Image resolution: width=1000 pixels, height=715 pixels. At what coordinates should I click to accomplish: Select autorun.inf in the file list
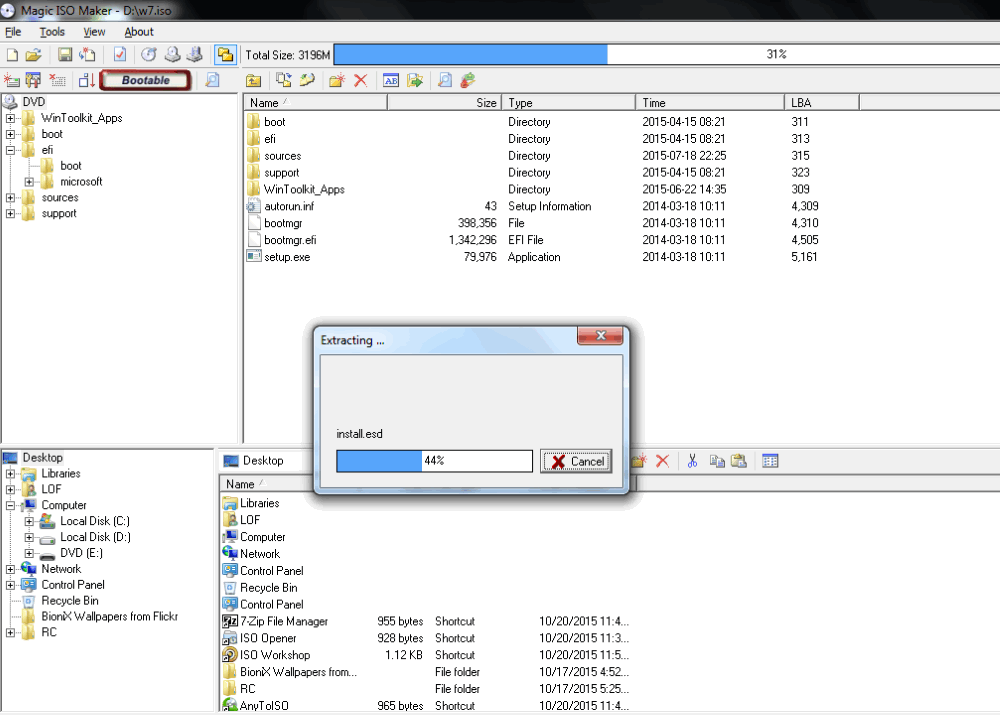point(289,207)
